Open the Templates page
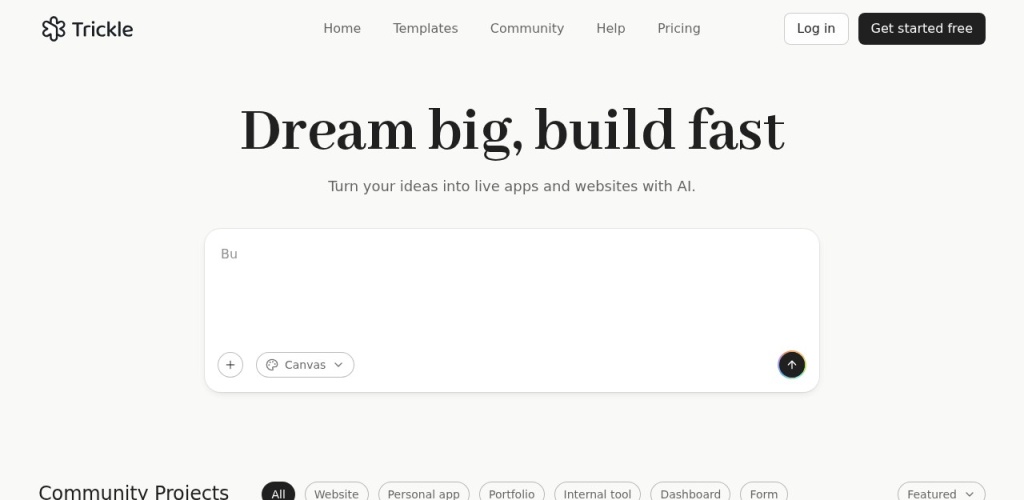The image size is (1024, 500). pos(425,28)
